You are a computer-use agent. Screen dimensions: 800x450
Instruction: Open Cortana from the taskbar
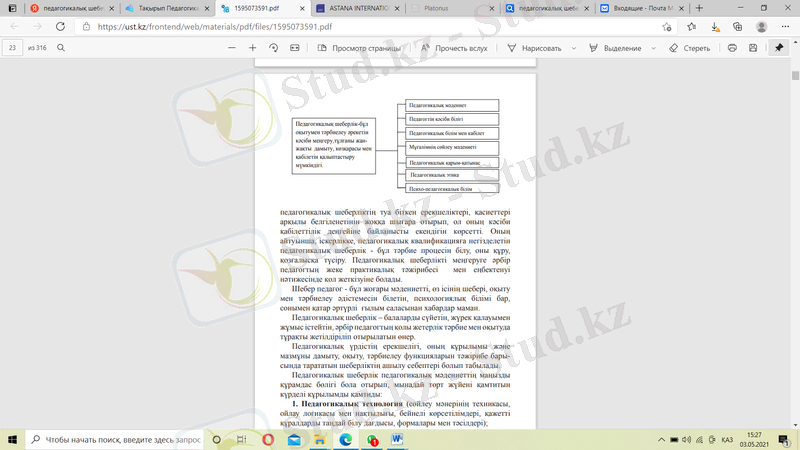tap(216, 439)
